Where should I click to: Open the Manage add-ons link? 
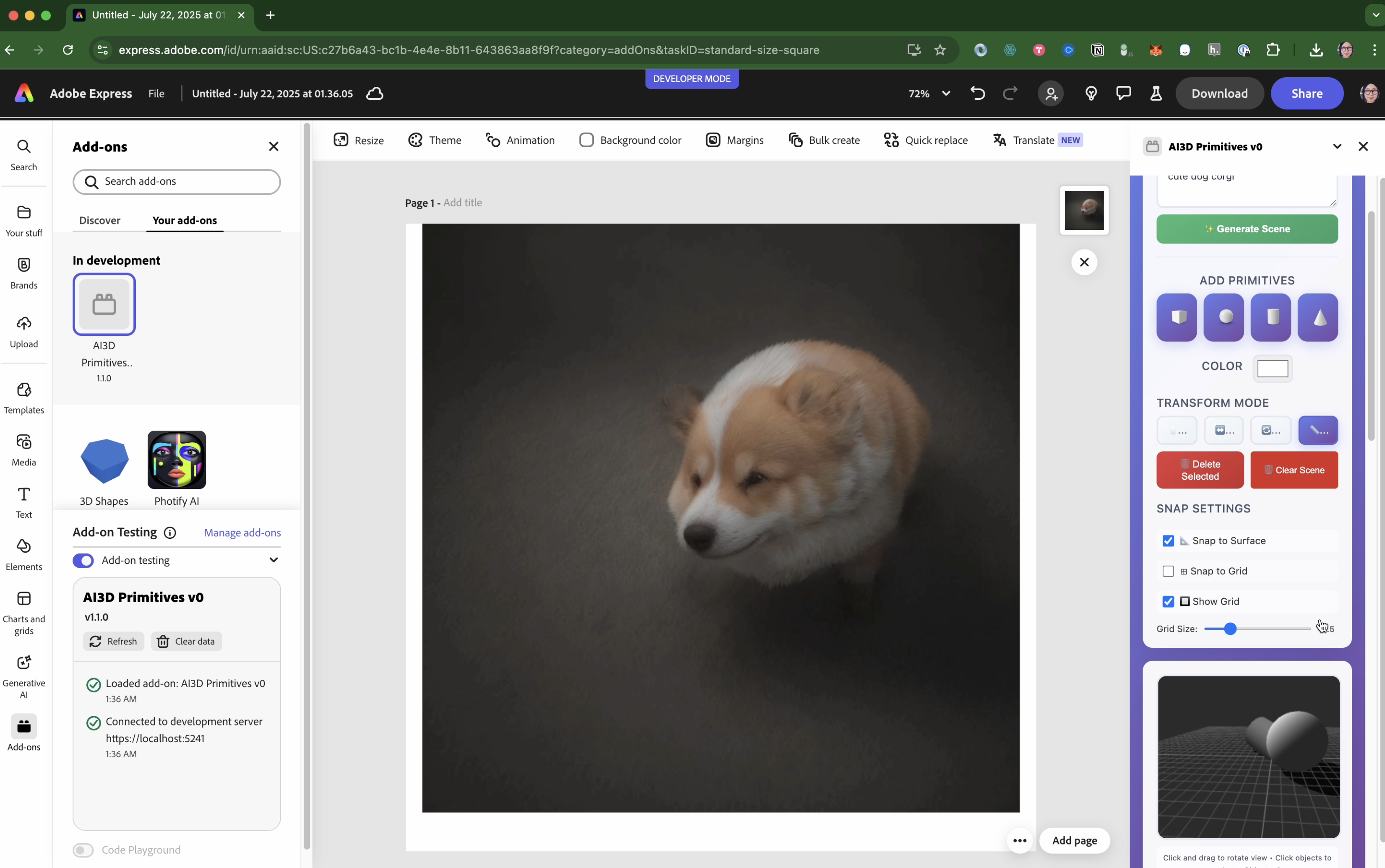click(x=242, y=533)
